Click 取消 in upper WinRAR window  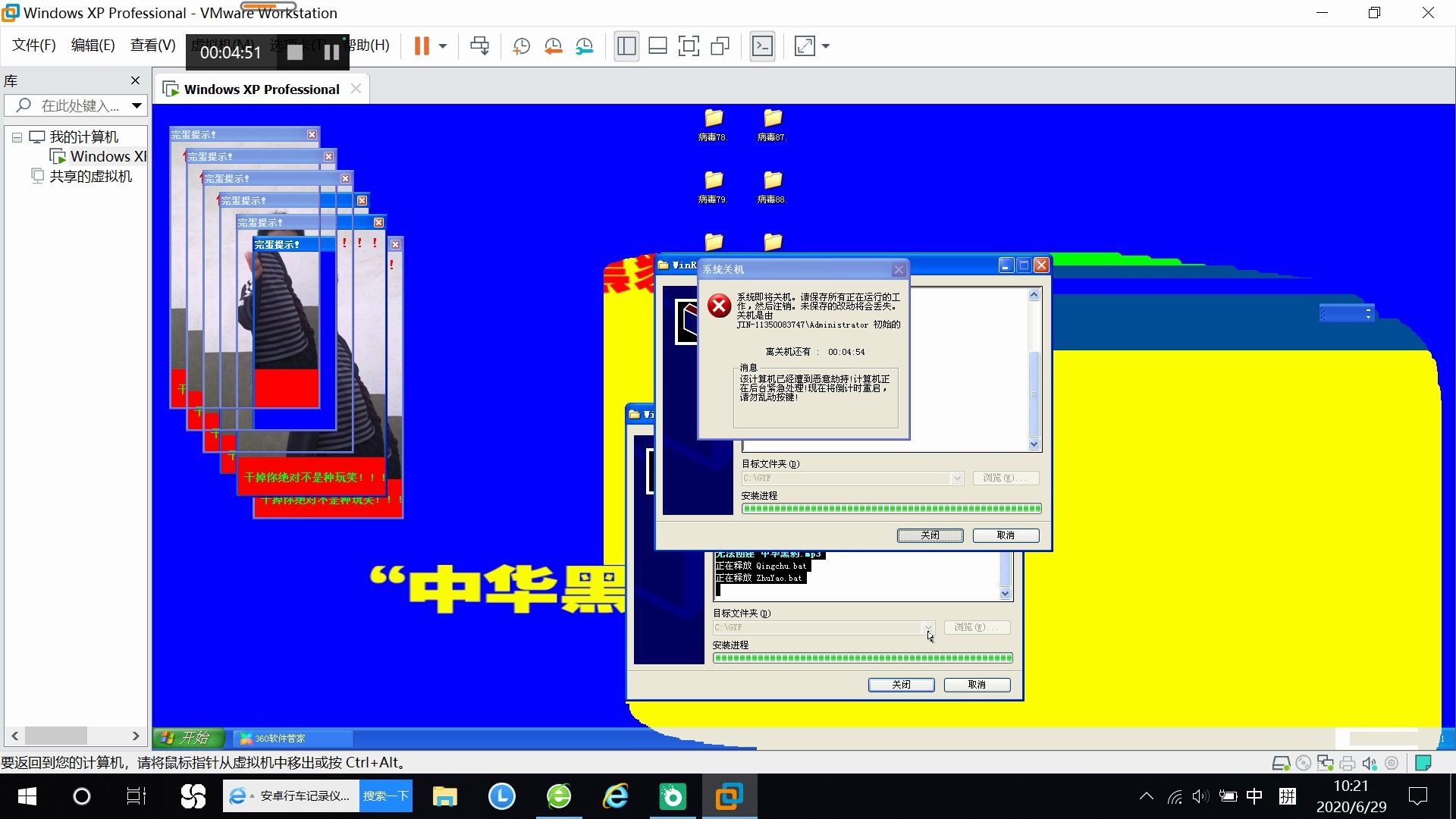point(1006,535)
